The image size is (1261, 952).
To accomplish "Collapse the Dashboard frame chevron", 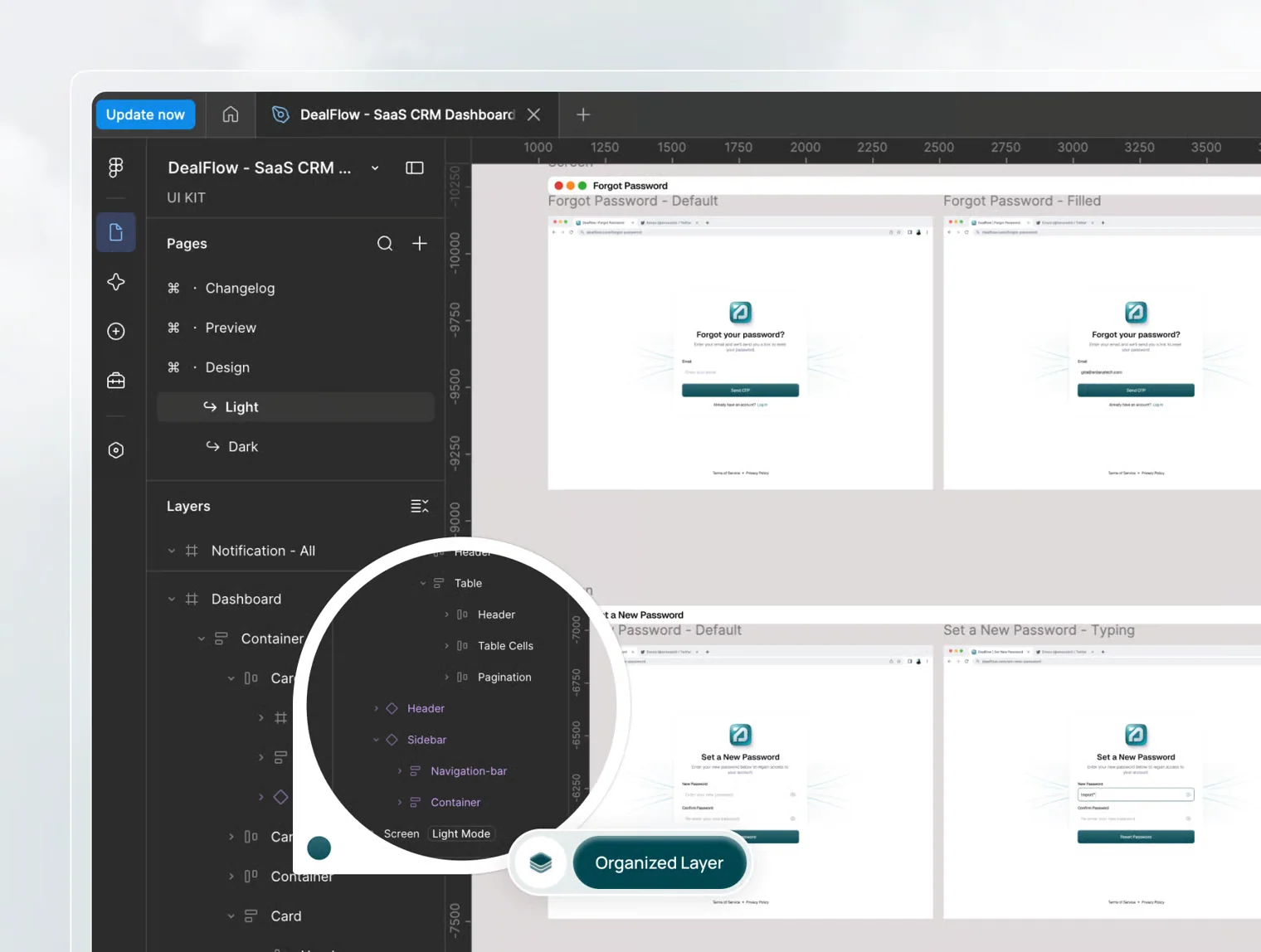I will 172,599.
